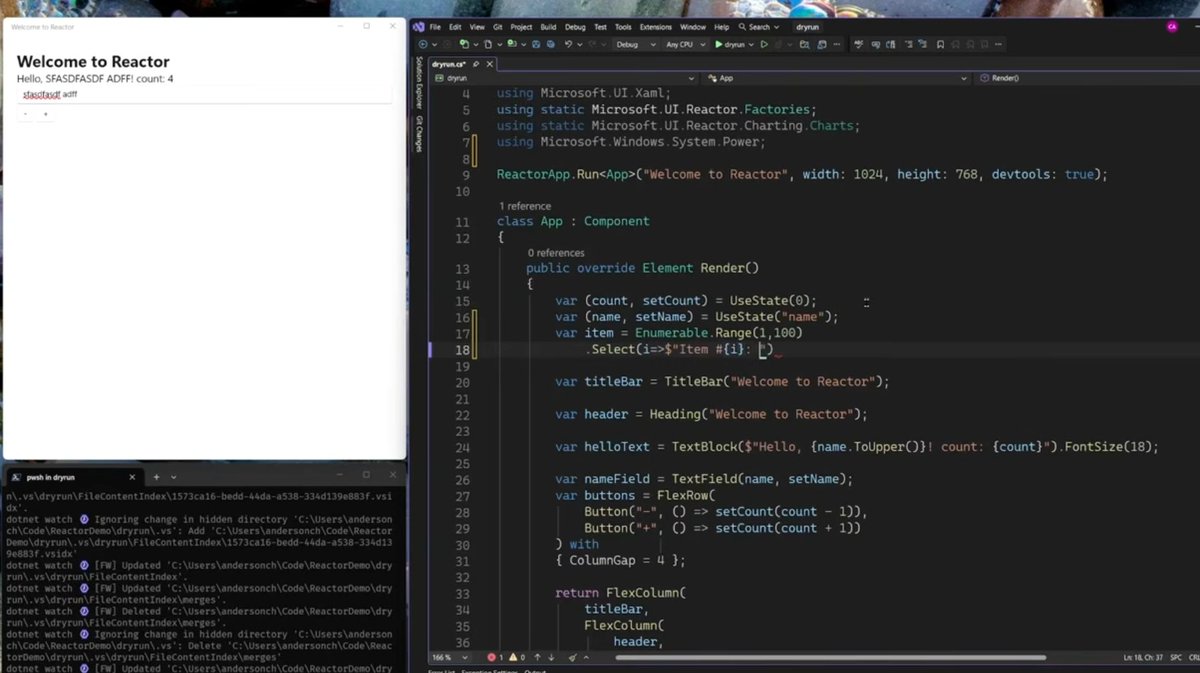Image resolution: width=1200 pixels, height=673 pixels.
Task: Click the user account avatar icon
Action: pyautogui.click(x=1172, y=27)
